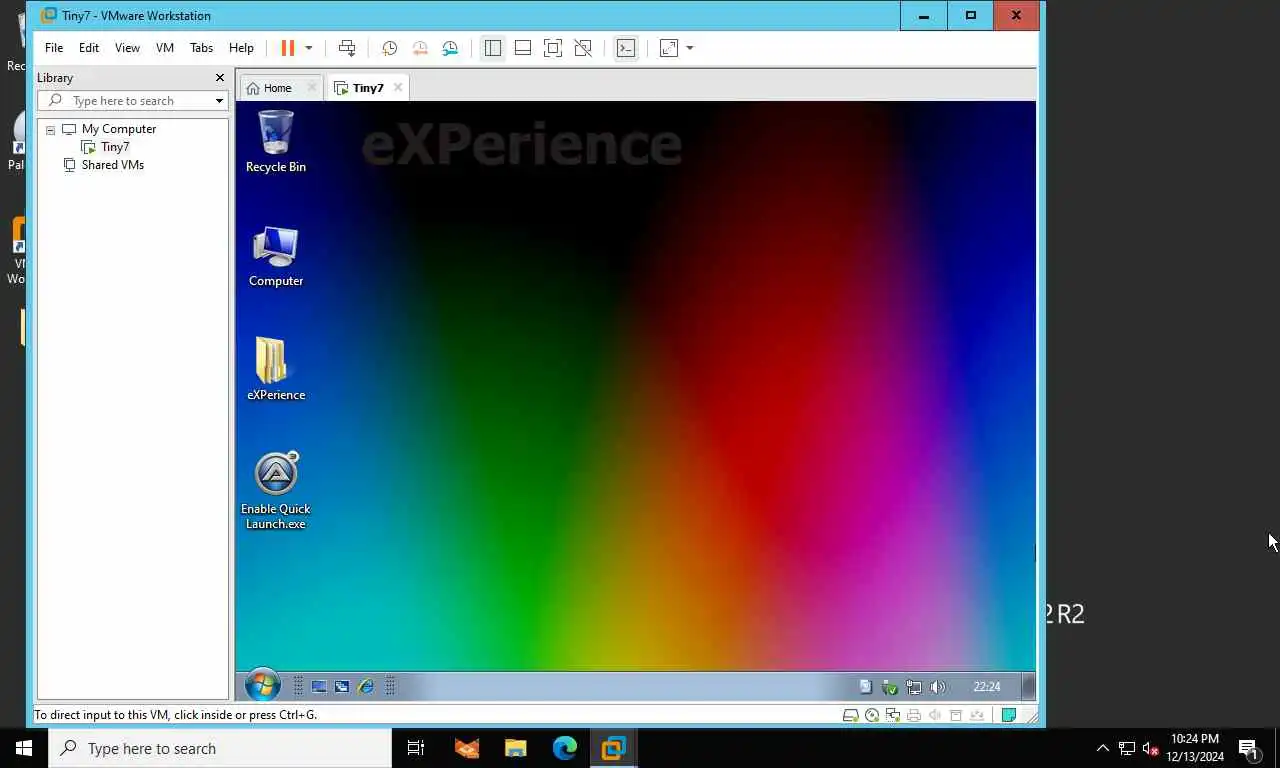Open the Snapshot Manager toolbar icon

[450, 48]
